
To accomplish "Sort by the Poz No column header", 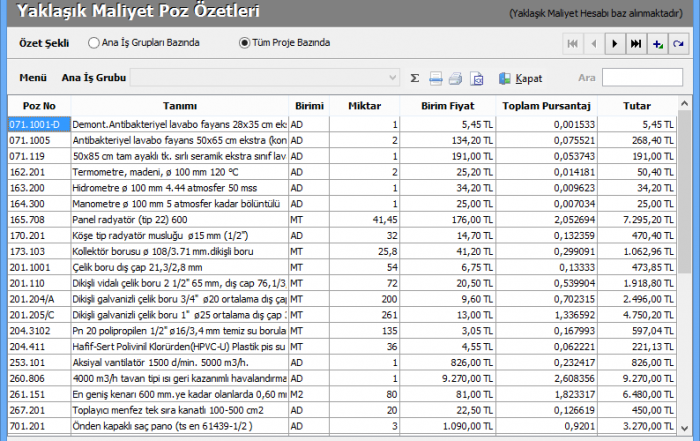I will (x=39, y=106).
